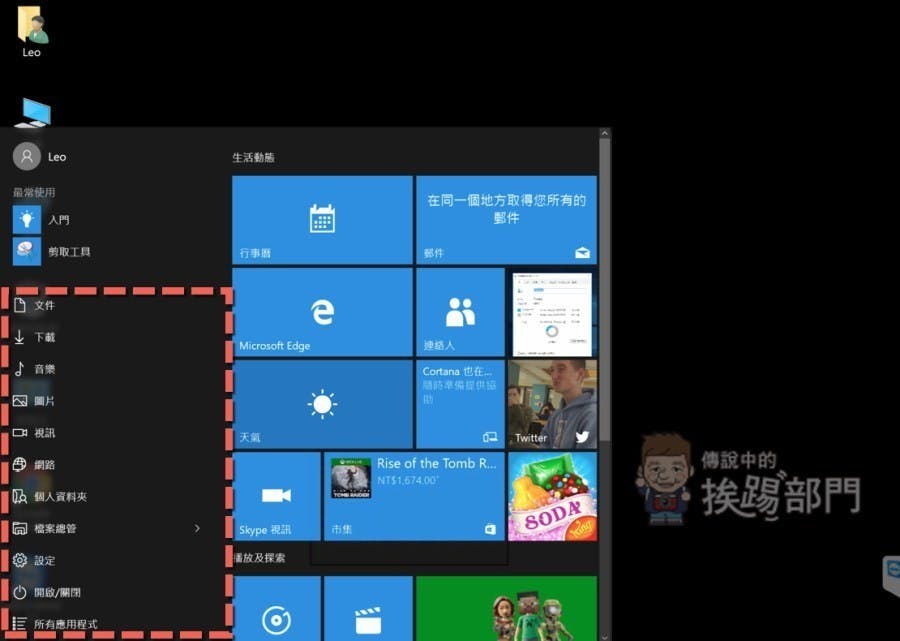
Task: Click the Leo user account avatar
Action: [x=26, y=157]
